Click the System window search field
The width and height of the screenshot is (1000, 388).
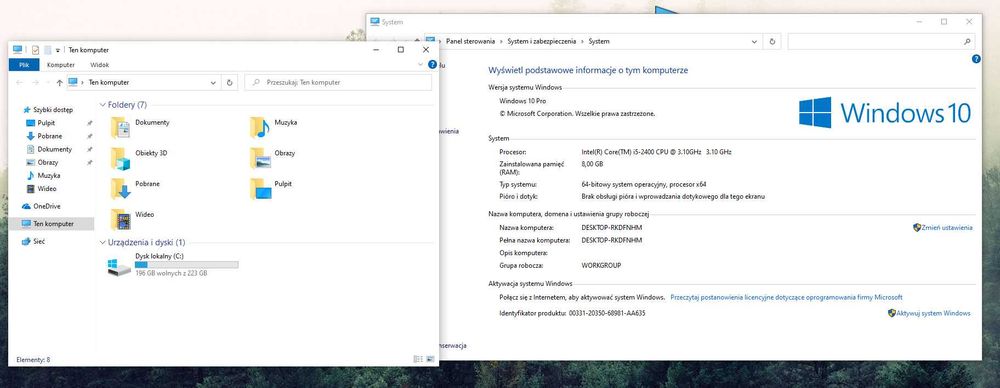click(881, 41)
